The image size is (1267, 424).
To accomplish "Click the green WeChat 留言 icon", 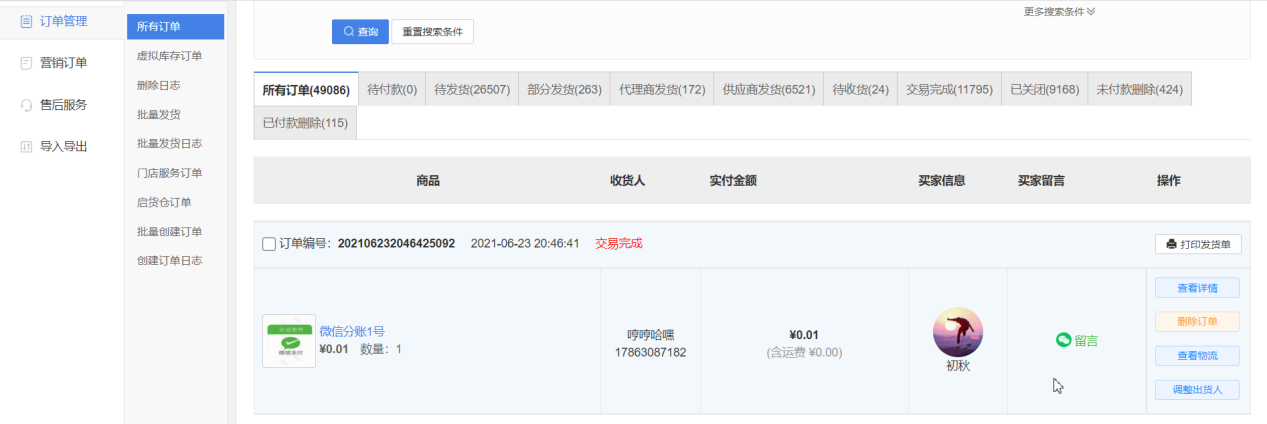I will click(x=1064, y=340).
